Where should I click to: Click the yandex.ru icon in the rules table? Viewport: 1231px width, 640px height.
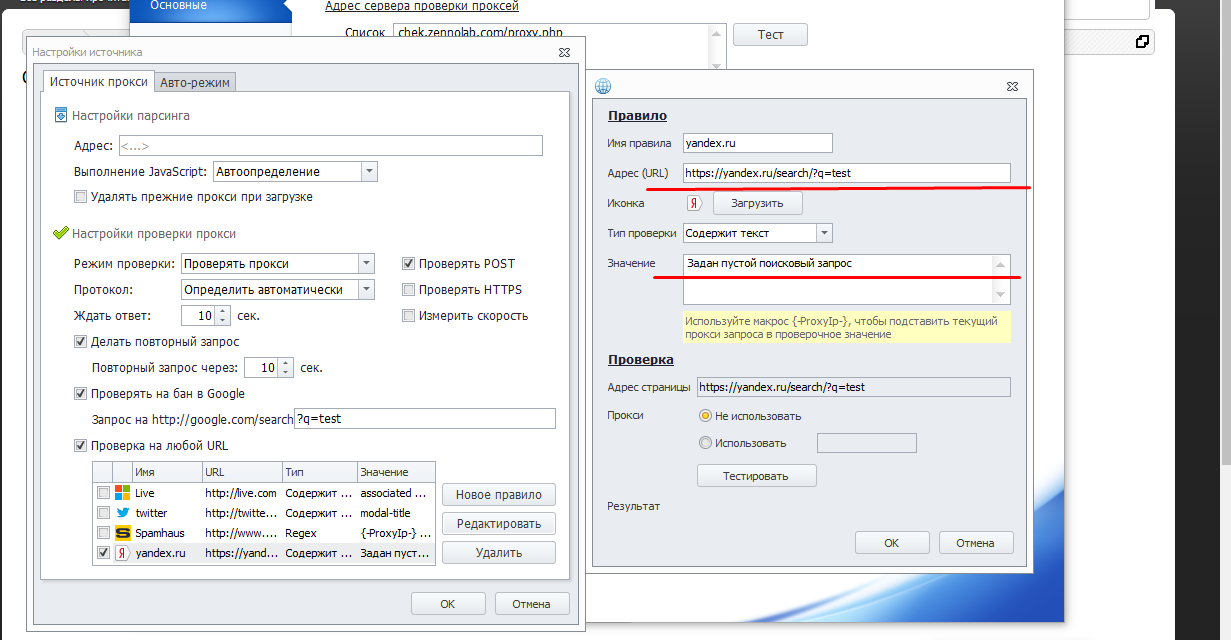coord(123,553)
